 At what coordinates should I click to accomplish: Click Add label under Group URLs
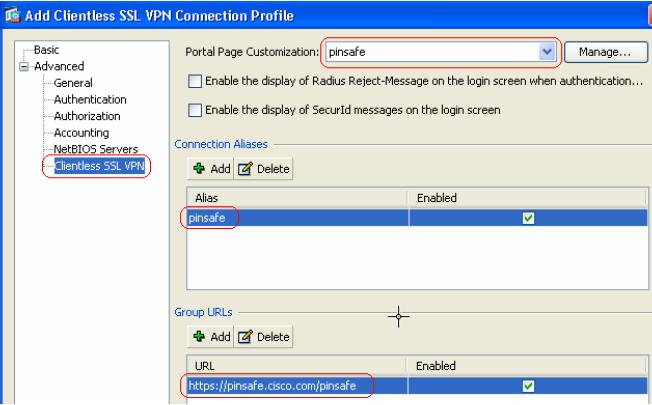[220, 336]
